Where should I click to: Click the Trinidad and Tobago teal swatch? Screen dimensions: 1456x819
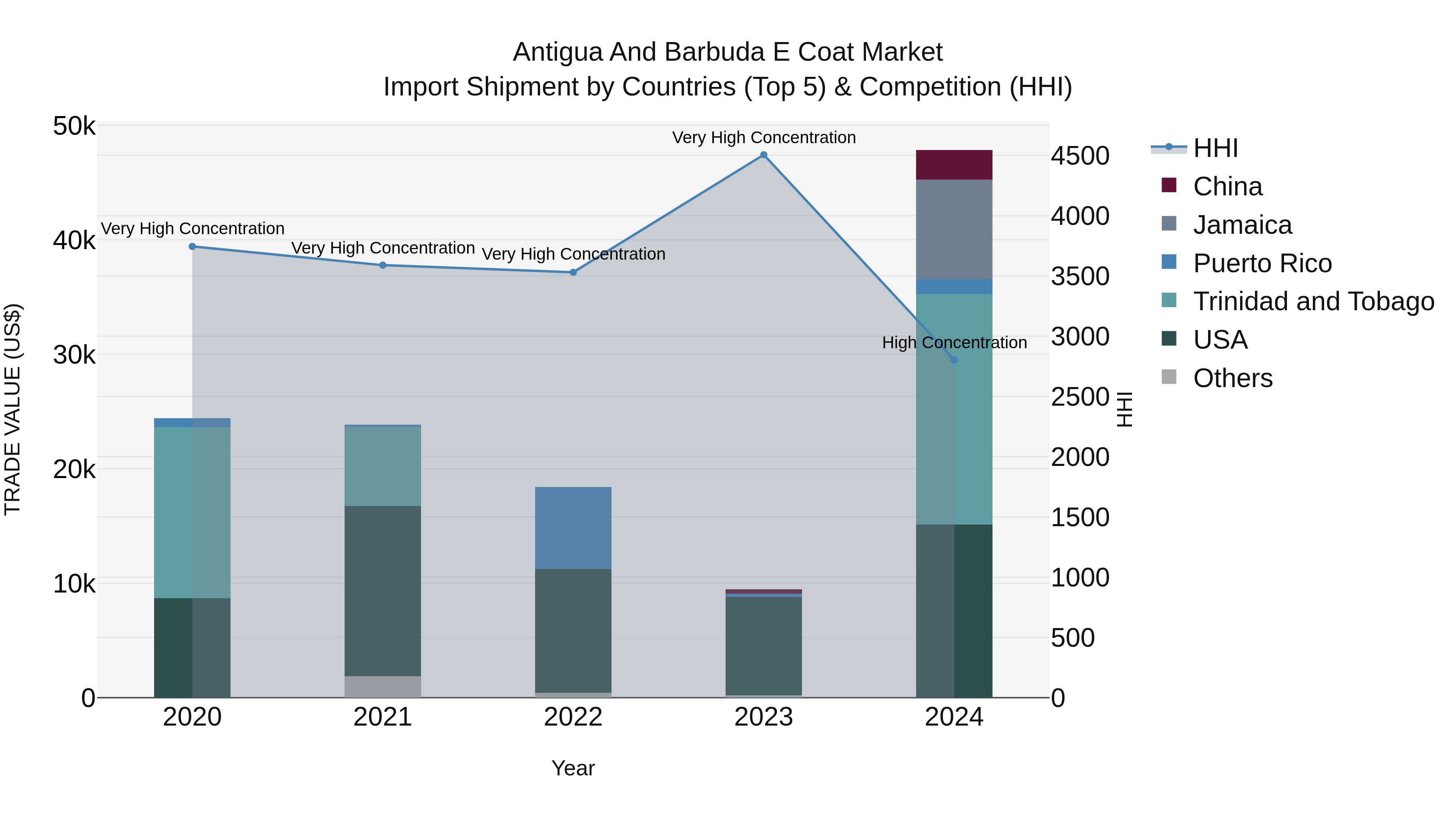pos(1169,300)
